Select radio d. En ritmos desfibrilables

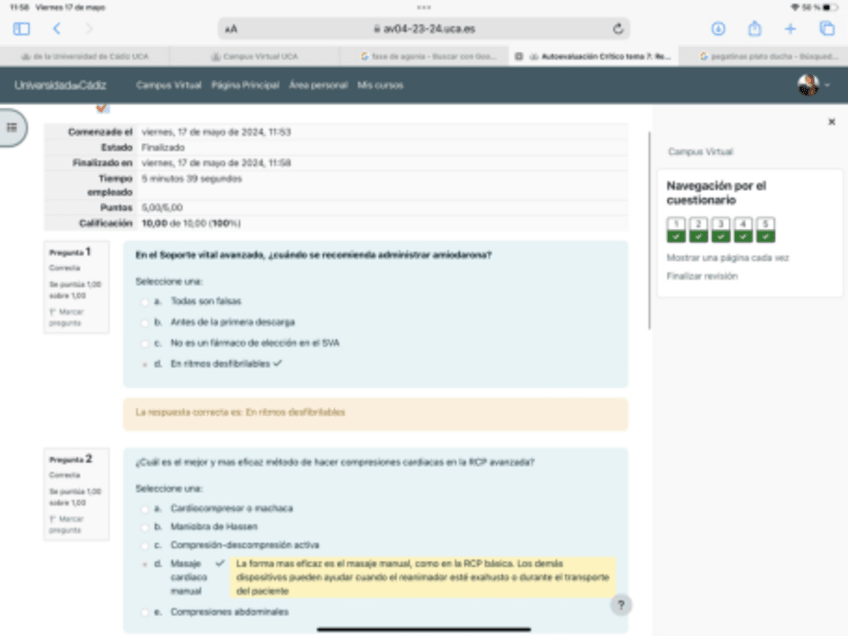[144, 365]
